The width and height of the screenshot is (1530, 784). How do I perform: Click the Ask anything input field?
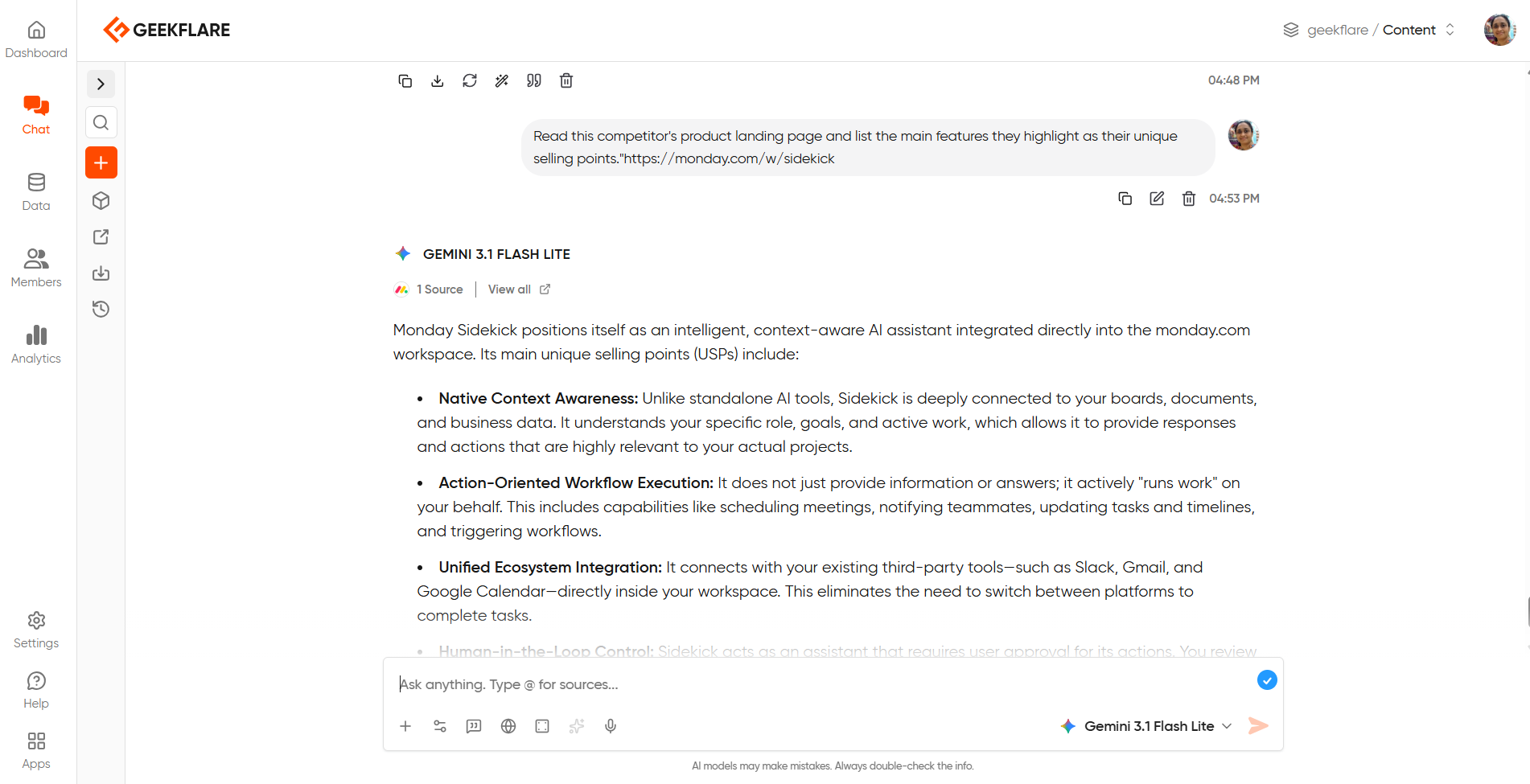click(821, 684)
